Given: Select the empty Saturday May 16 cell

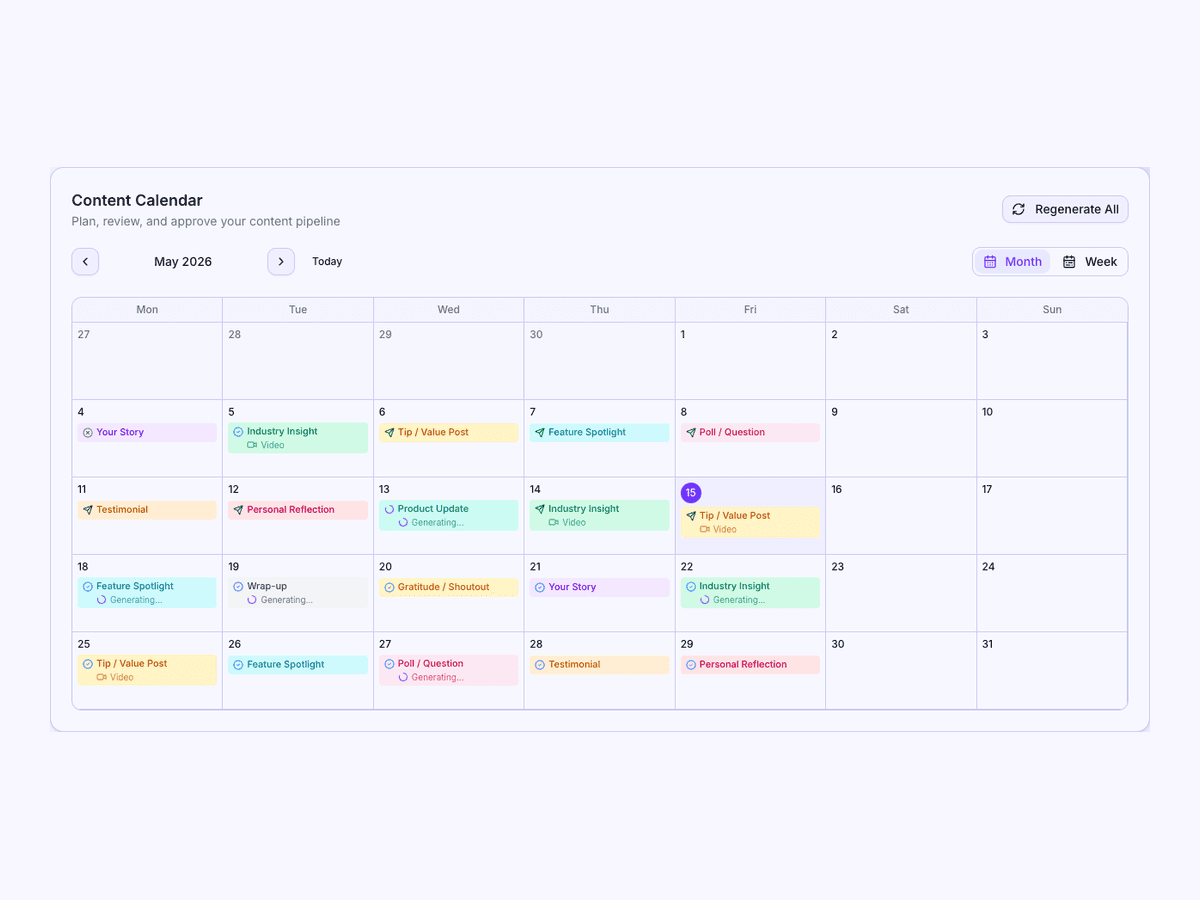Looking at the screenshot, I should click(x=901, y=516).
